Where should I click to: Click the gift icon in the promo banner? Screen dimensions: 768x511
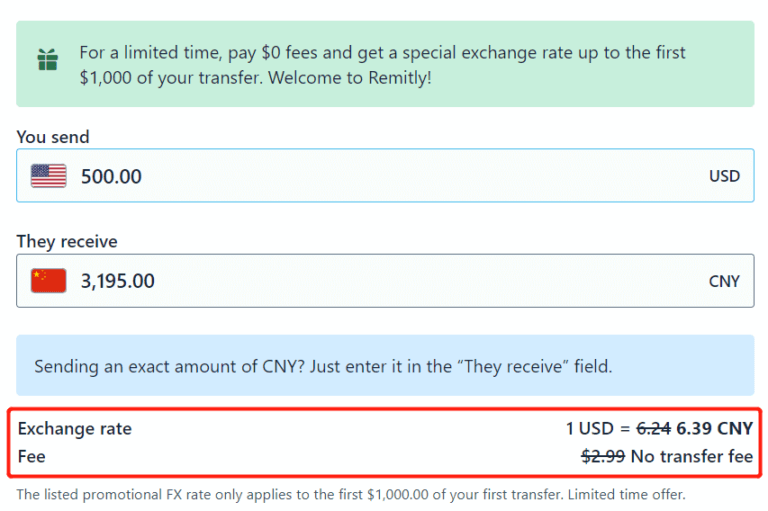(47, 60)
